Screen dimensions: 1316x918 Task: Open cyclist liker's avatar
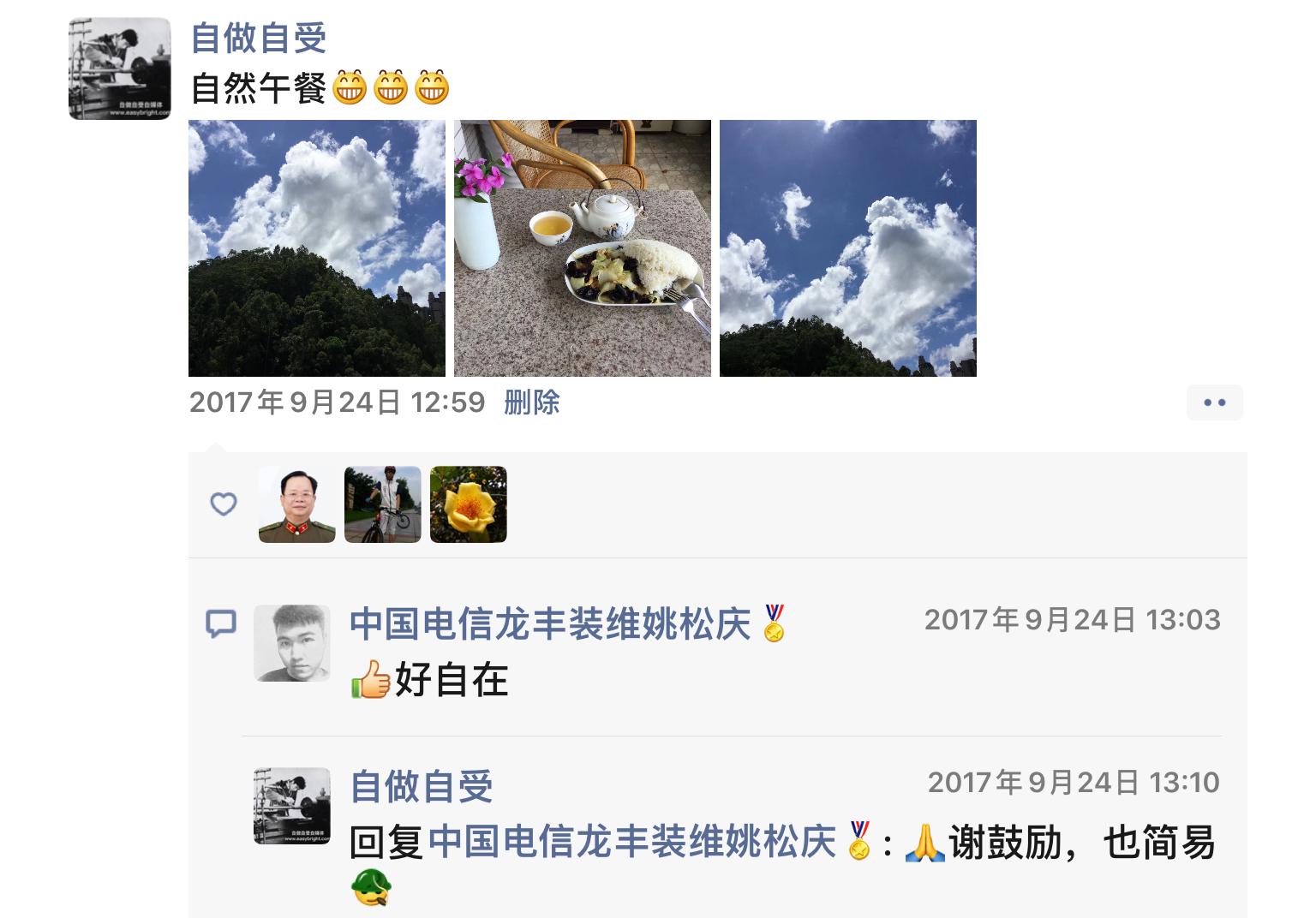383,504
